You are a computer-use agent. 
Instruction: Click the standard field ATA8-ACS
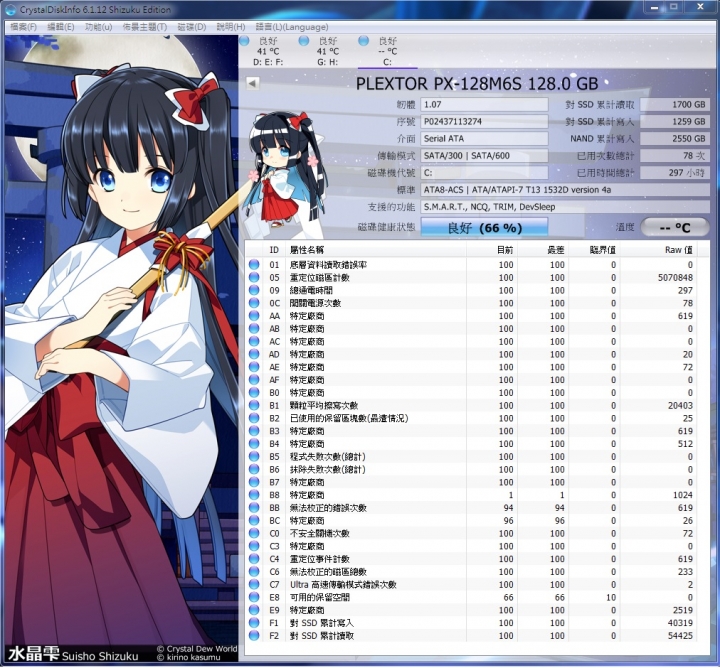(565, 190)
